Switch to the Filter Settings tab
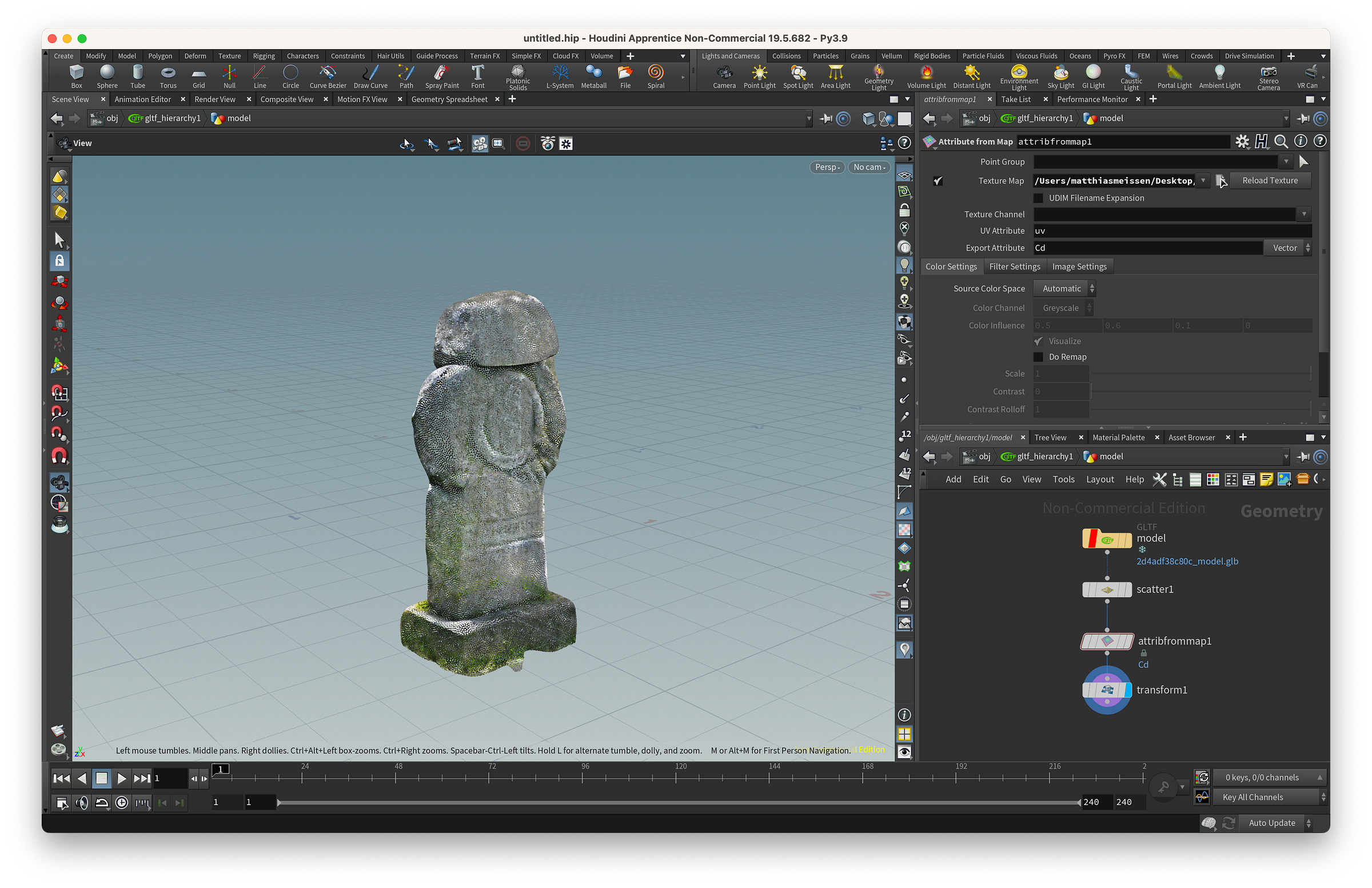The height and width of the screenshot is (888, 1372). point(1014,266)
